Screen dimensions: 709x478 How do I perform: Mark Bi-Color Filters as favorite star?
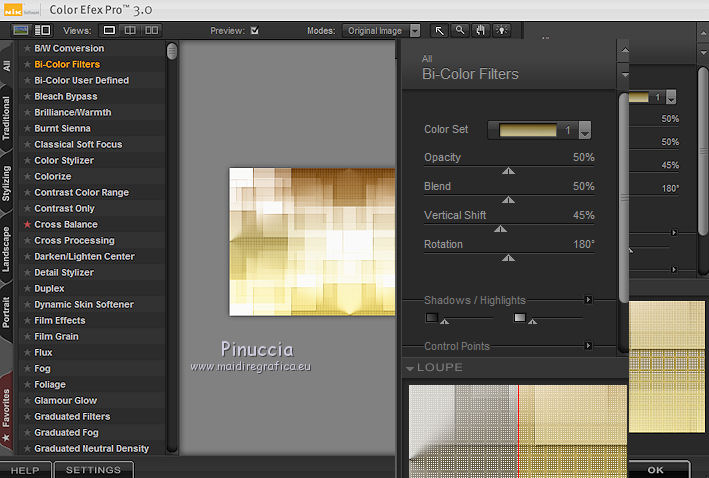(x=28, y=64)
